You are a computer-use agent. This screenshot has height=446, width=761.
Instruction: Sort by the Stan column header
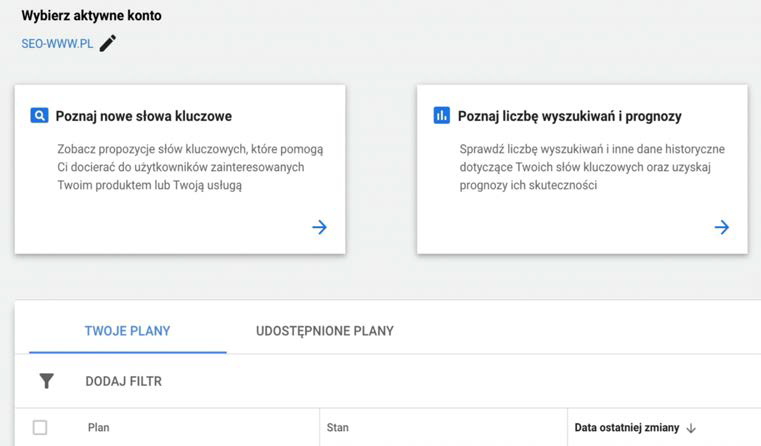pos(337,428)
